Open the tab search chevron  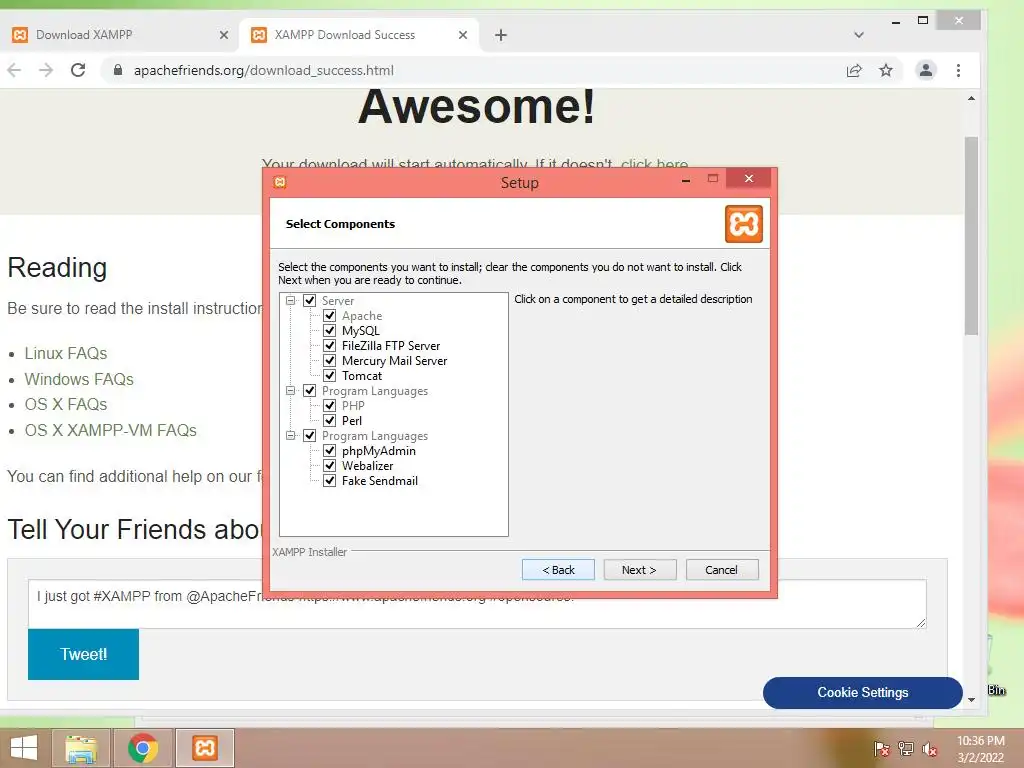click(859, 35)
